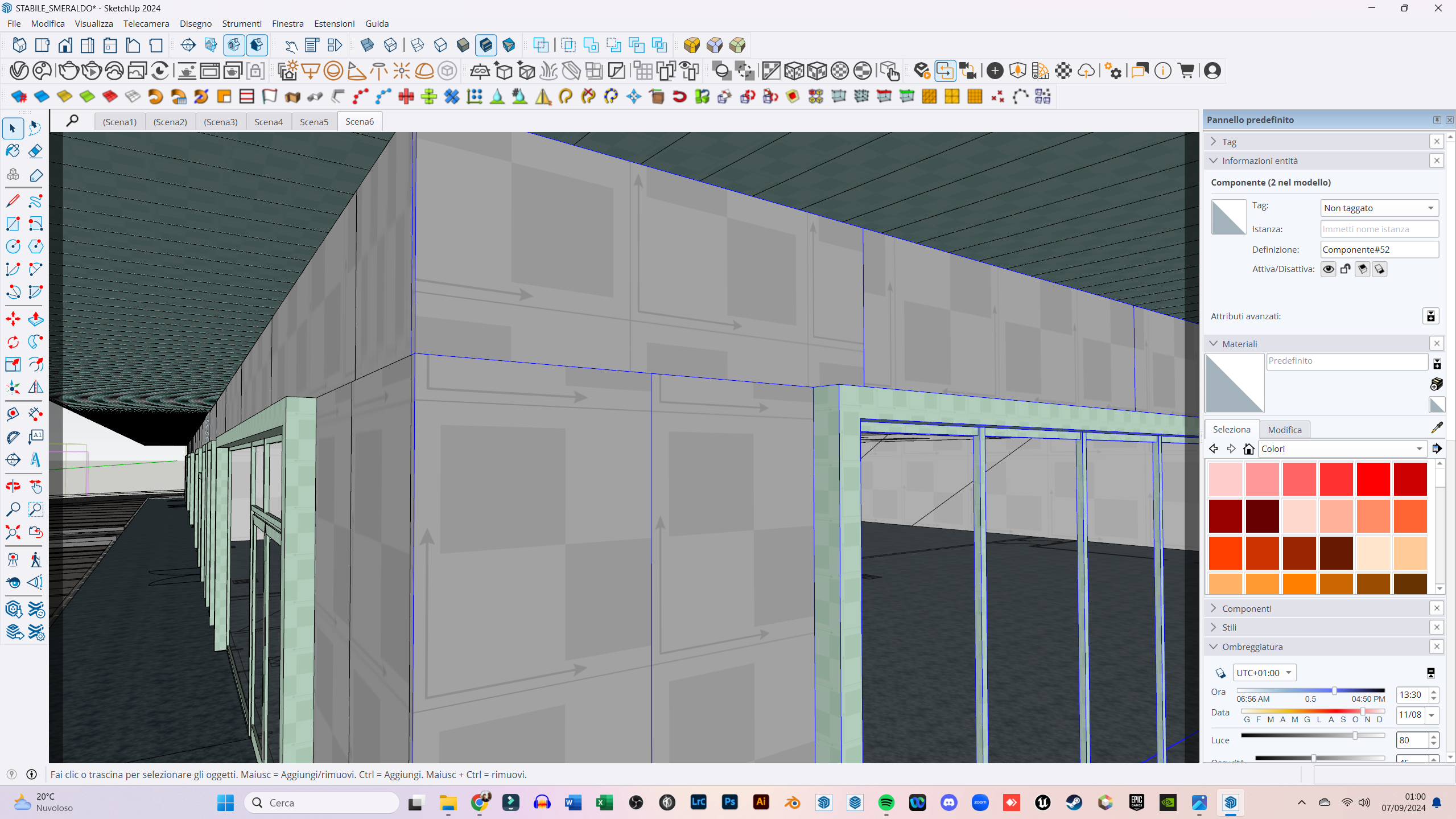
Task: Pick the Eraser tool
Action: (35, 151)
